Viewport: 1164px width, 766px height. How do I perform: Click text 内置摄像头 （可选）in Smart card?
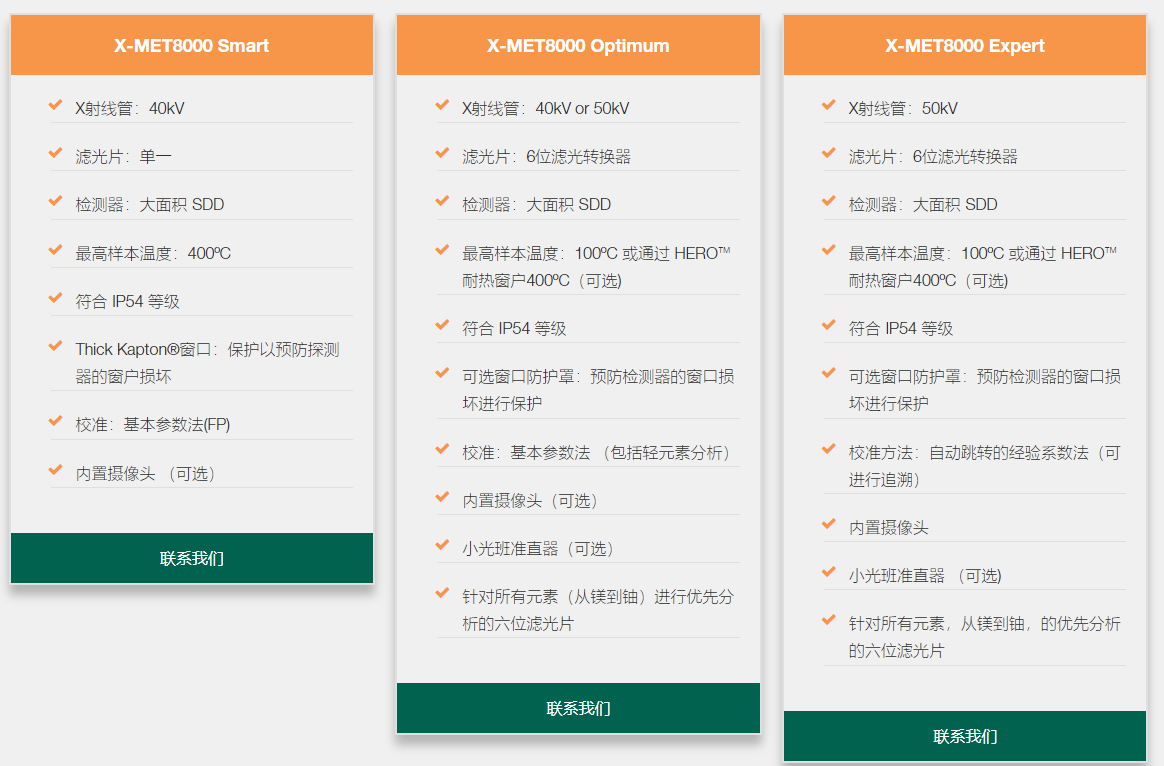(145, 474)
